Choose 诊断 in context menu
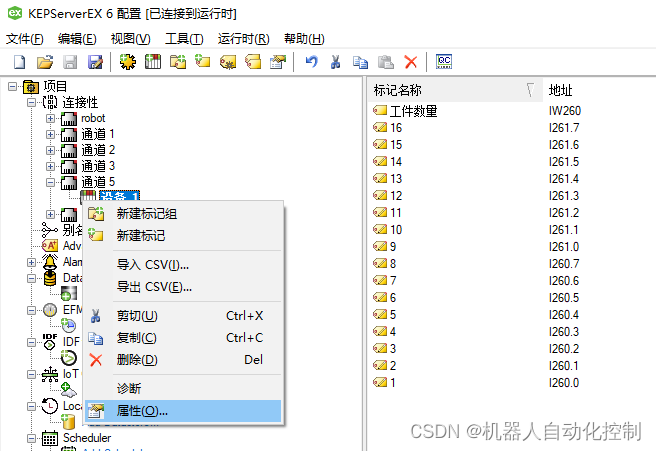 coord(183,389)
